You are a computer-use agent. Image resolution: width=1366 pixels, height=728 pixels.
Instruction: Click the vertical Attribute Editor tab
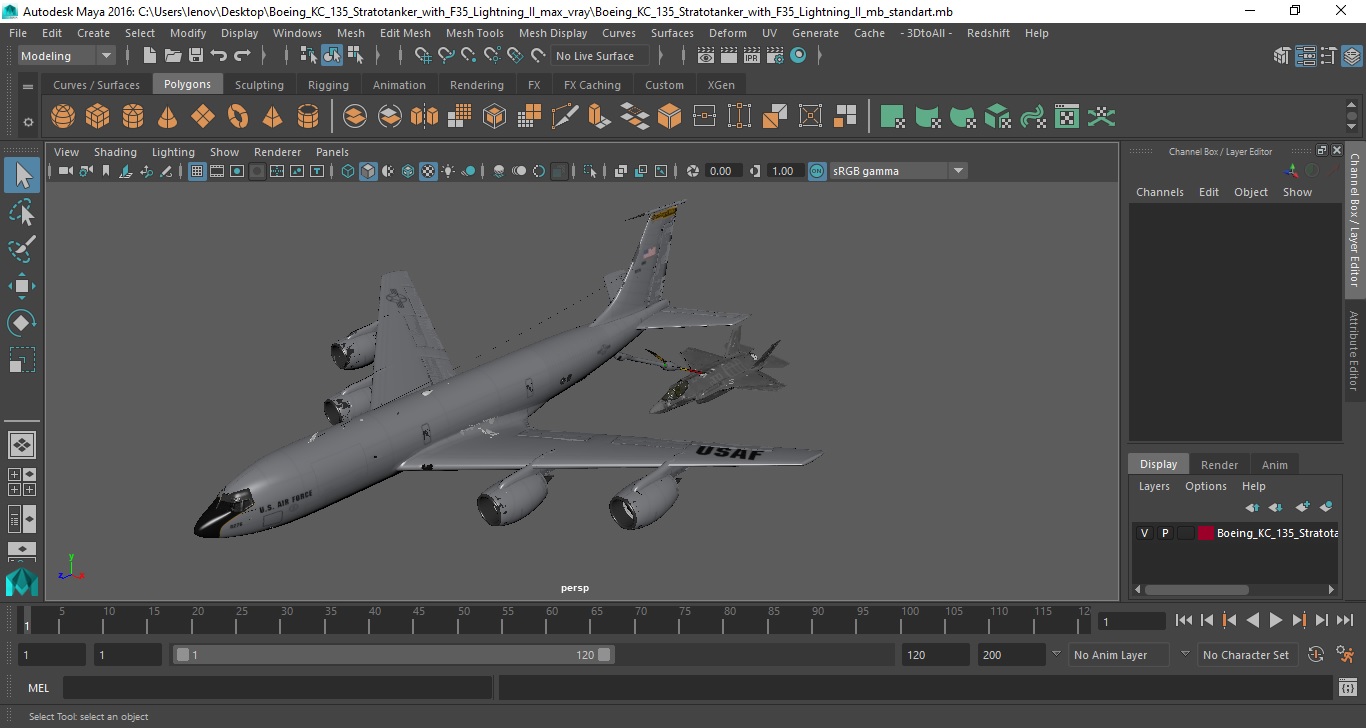[x=1355, y=349]
